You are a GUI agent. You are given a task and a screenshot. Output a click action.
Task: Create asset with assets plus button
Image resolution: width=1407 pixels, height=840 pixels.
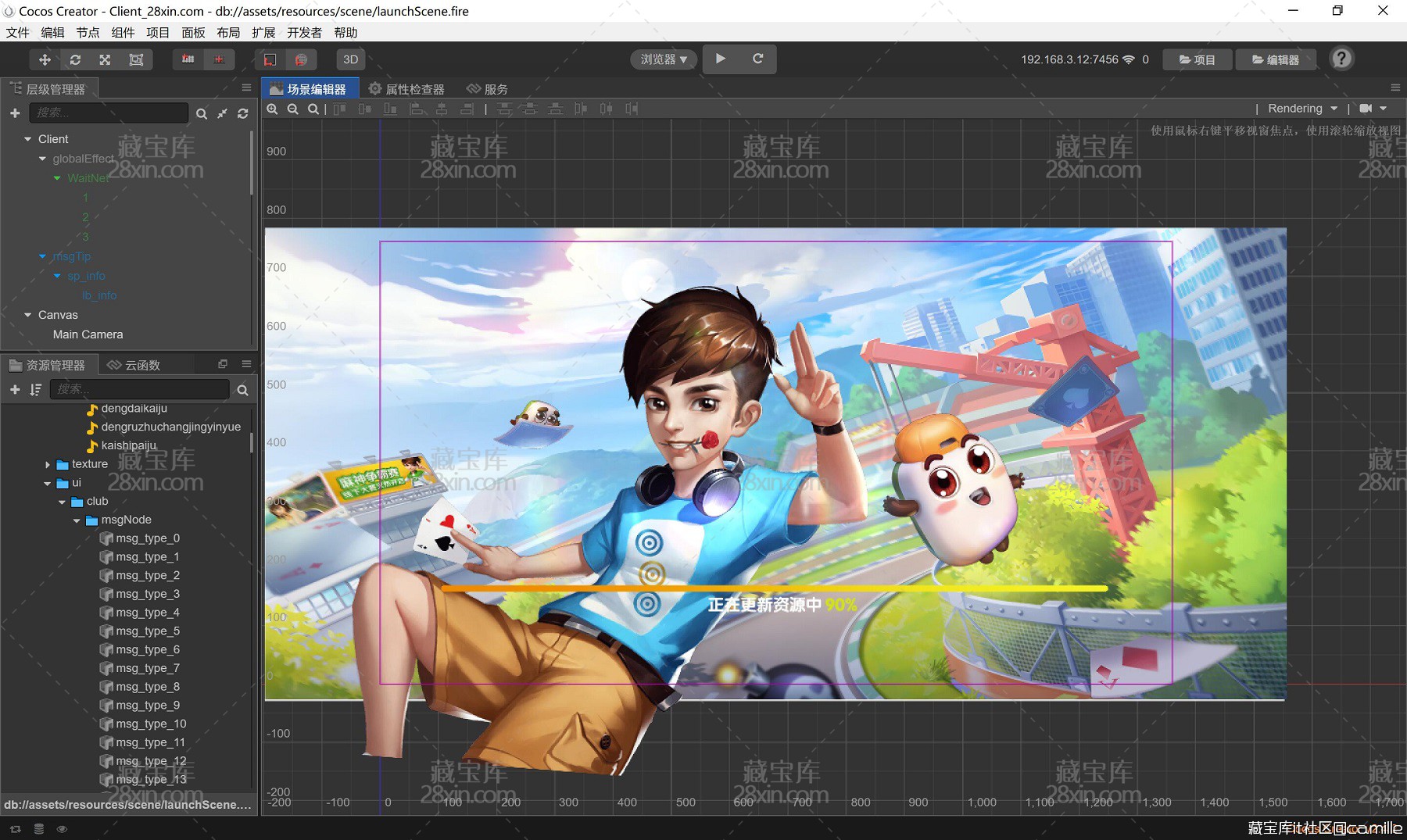click(x=15, y=389)
